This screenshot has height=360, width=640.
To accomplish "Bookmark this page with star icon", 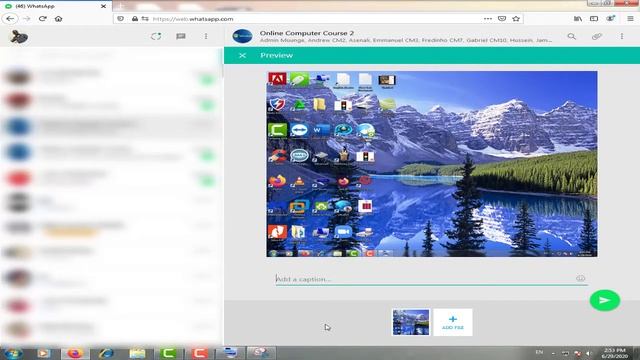I will click(516, 19).
